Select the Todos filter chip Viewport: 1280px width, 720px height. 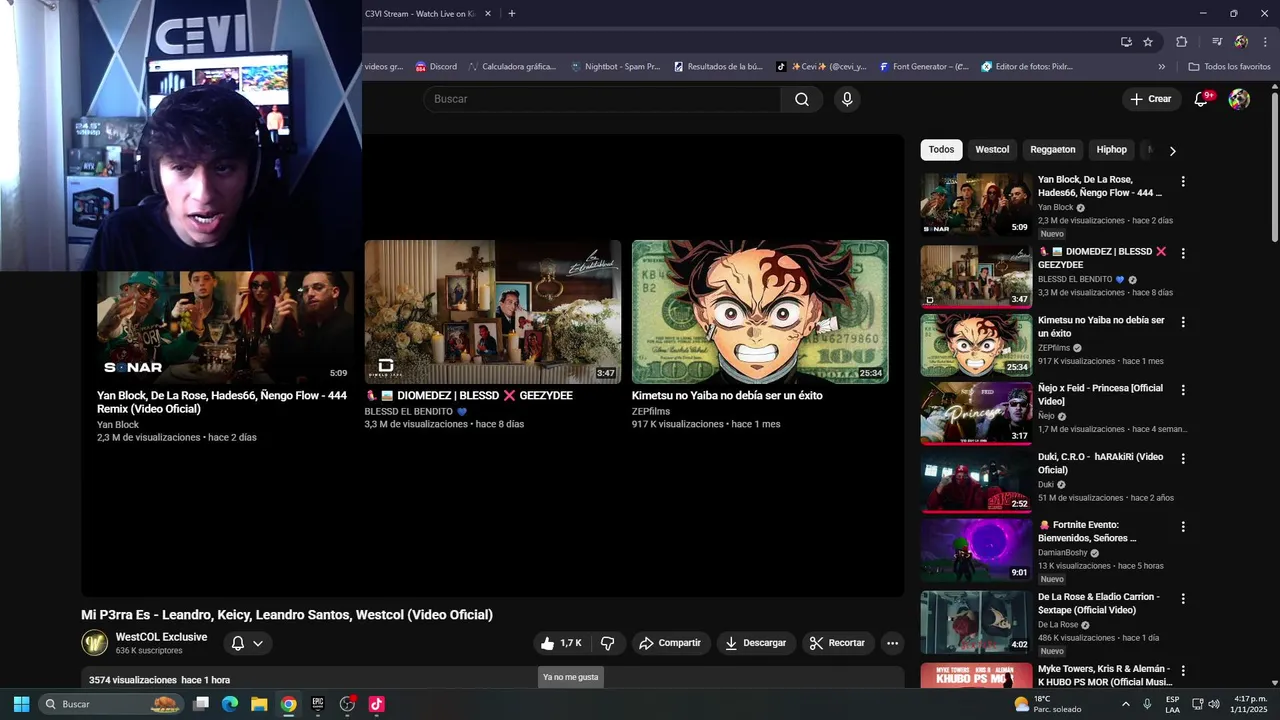(x=941, y=150)
